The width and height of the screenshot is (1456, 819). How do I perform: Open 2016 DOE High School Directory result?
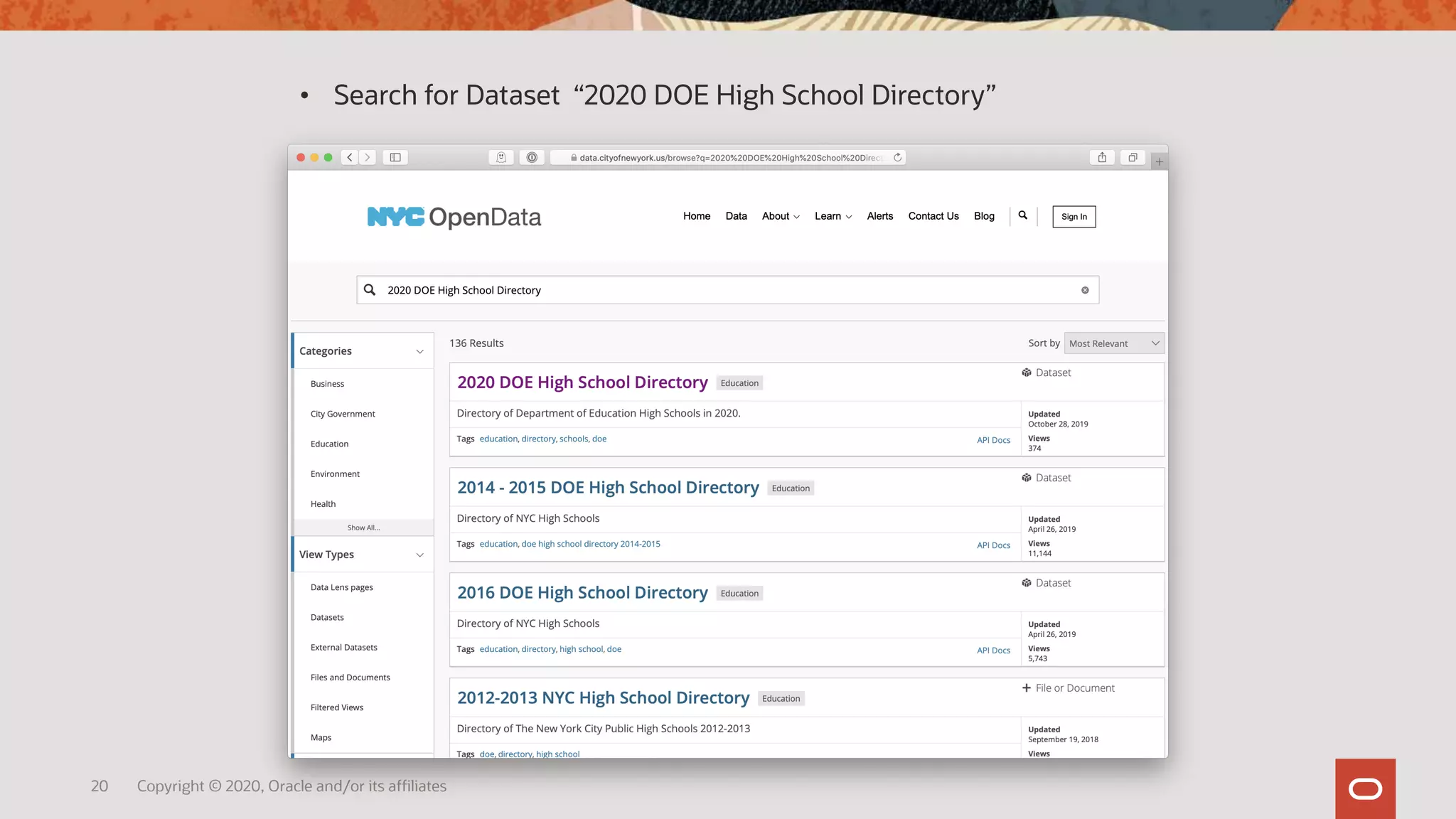(x=582, y=593)
